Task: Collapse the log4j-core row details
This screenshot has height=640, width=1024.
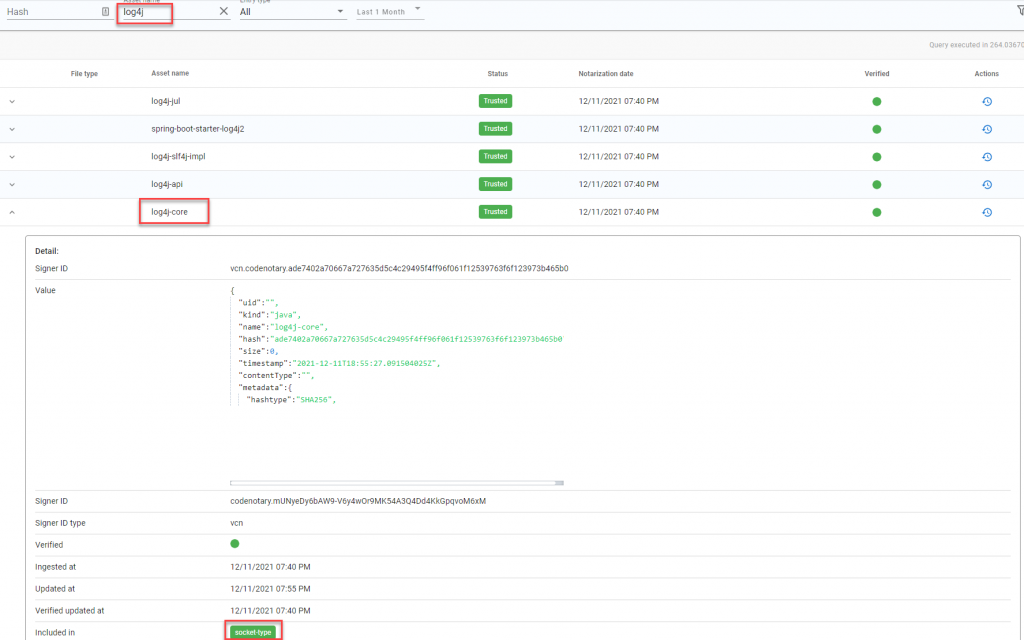Action: click(x=12, y=212)
